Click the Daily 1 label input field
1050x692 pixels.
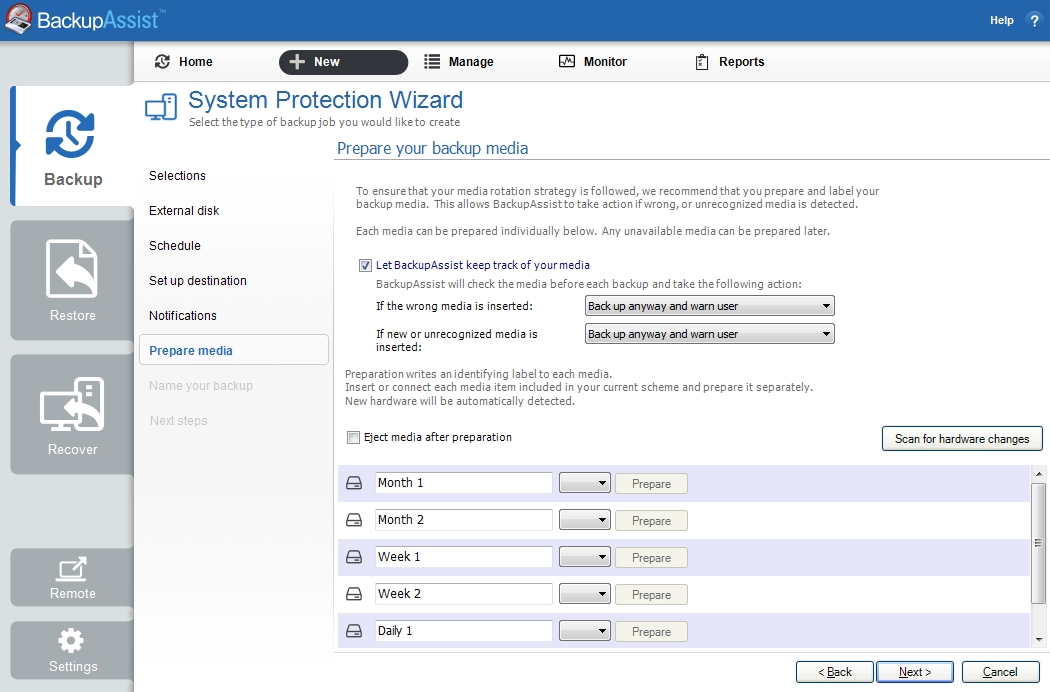pos(463,631)
